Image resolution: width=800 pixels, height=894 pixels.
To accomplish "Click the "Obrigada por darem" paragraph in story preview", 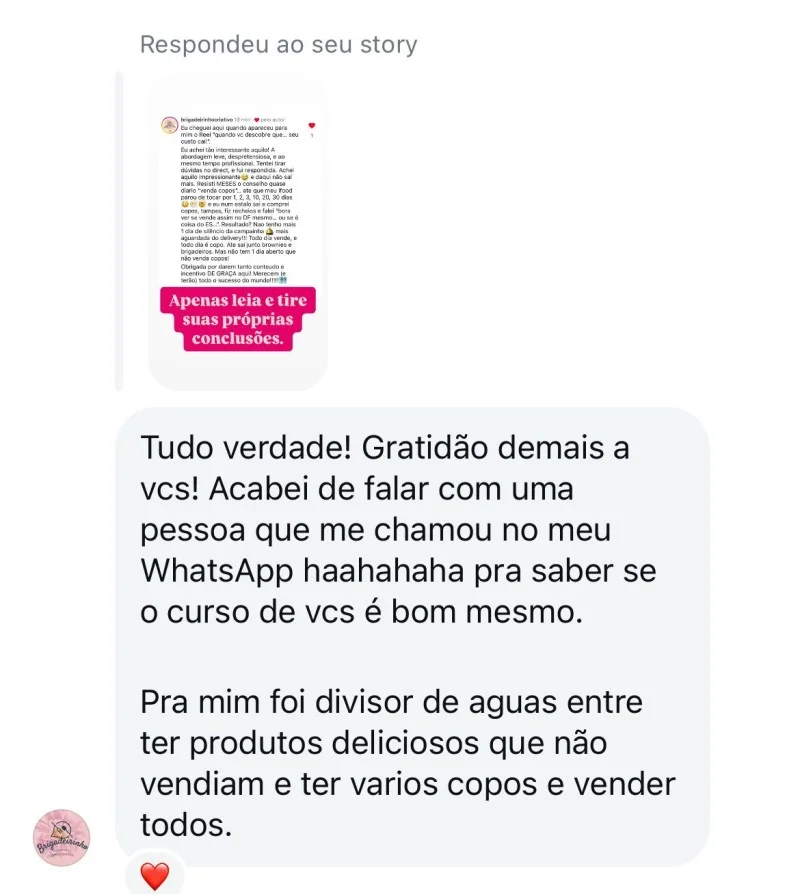I will pos(234,274).
